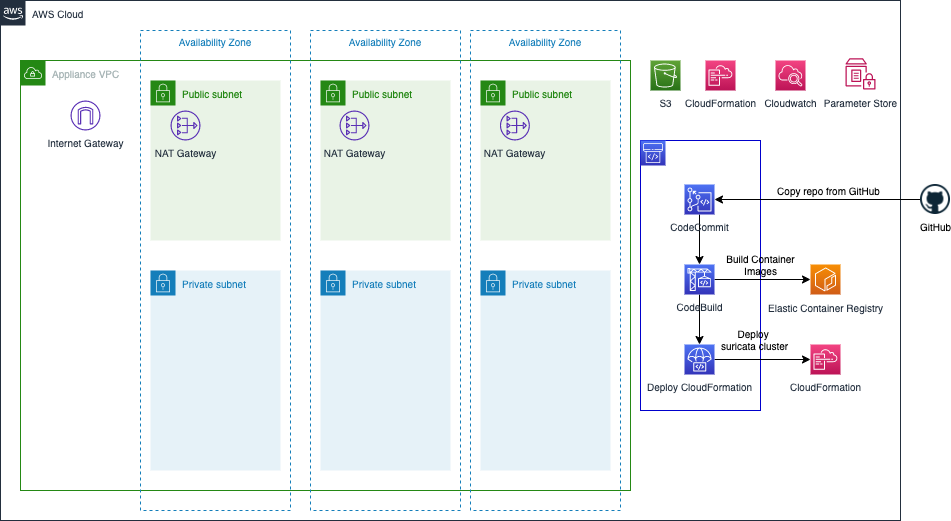Click 'NAT Gateway' text in third zone
Viewport: 951px width, 521px height.
click(515, 153)
